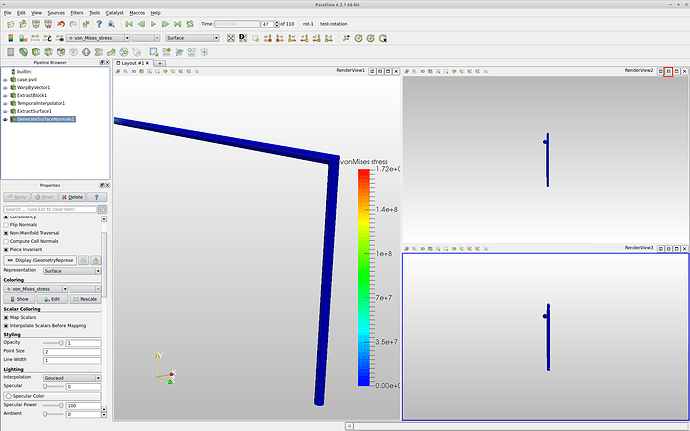690x431 pixels.
Task: Split RenderView2 horizontally using the highlighted icon
Action: pos(669,71)
